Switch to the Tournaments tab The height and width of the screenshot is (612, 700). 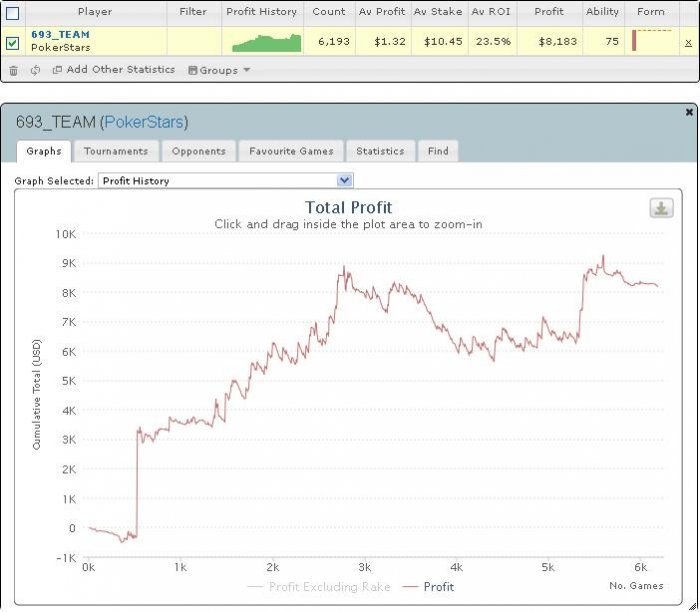[116, 151]
